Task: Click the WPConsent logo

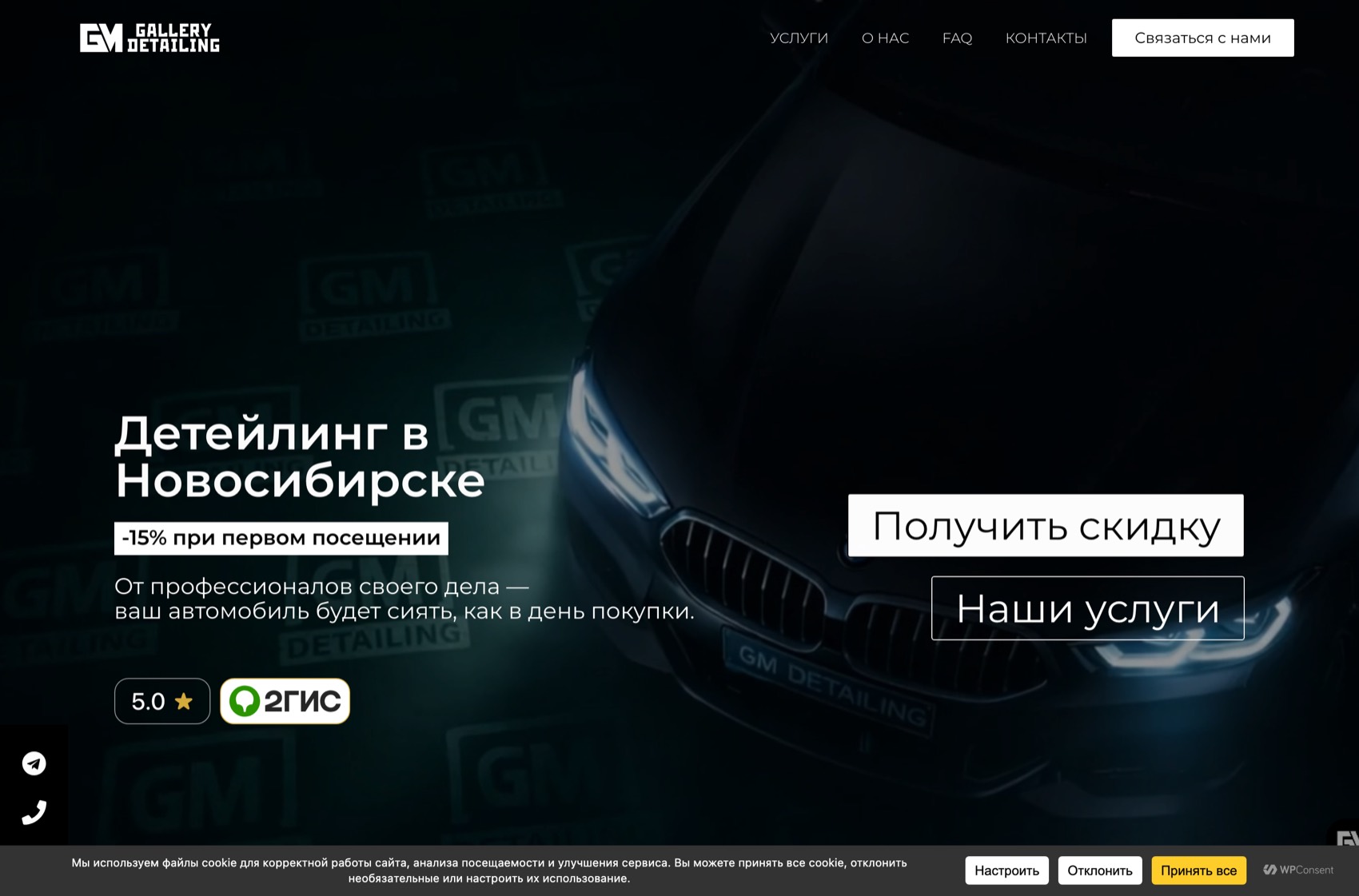Action: pyautogui.click(x=1298, y=870)
